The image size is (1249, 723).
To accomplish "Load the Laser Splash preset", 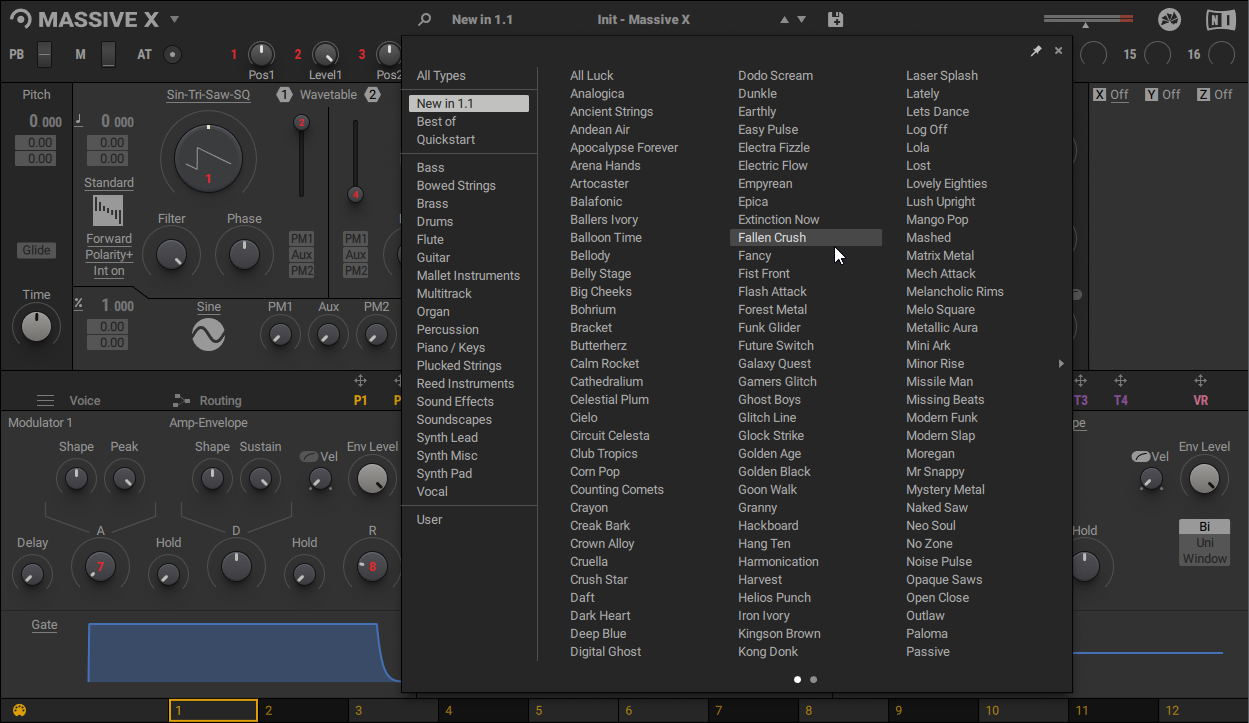I will pyautogui.click(x=942, y=76).
